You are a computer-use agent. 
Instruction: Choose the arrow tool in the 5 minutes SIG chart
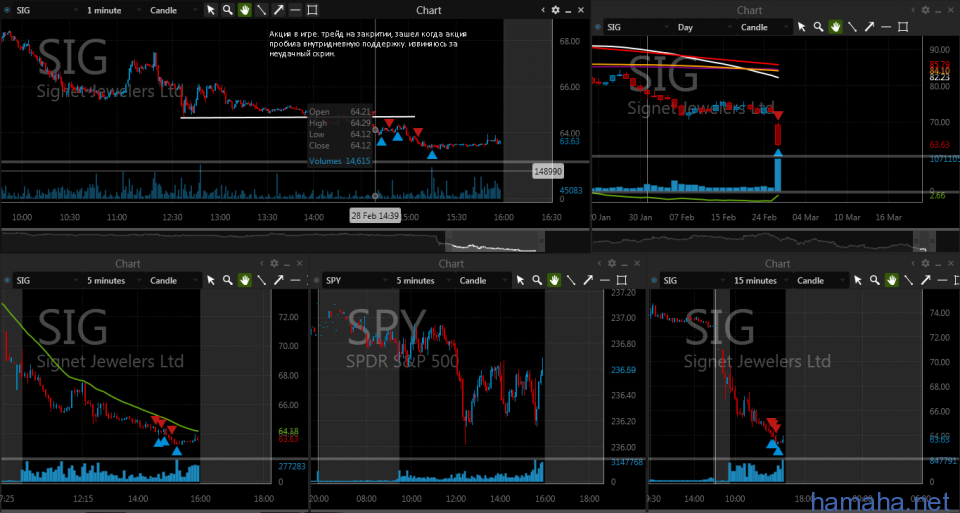pyautogui.click(x=279, y=280)
